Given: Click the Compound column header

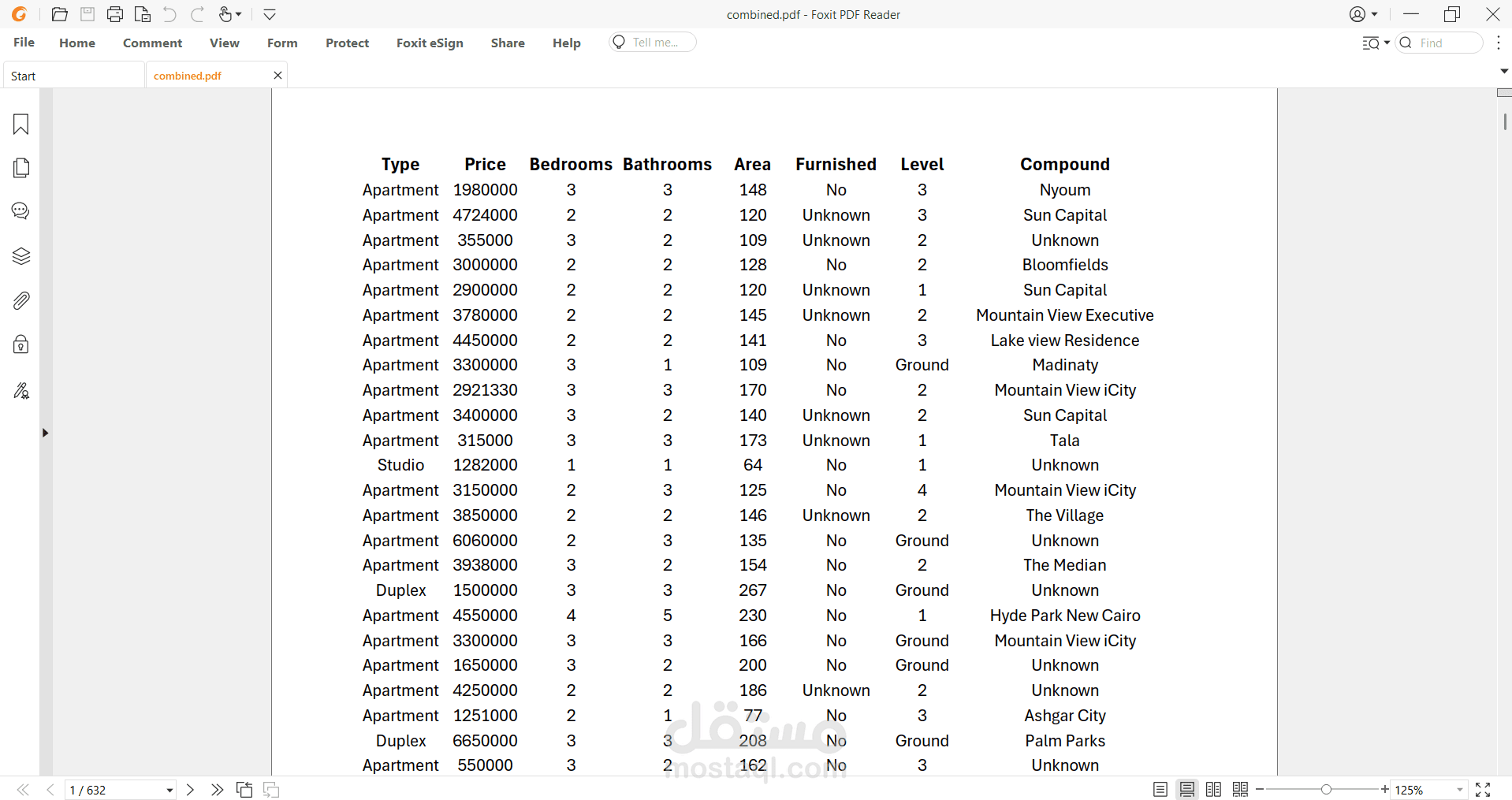Looking at the screenshot, I should pyautogui.click(x=1065, y=164).
